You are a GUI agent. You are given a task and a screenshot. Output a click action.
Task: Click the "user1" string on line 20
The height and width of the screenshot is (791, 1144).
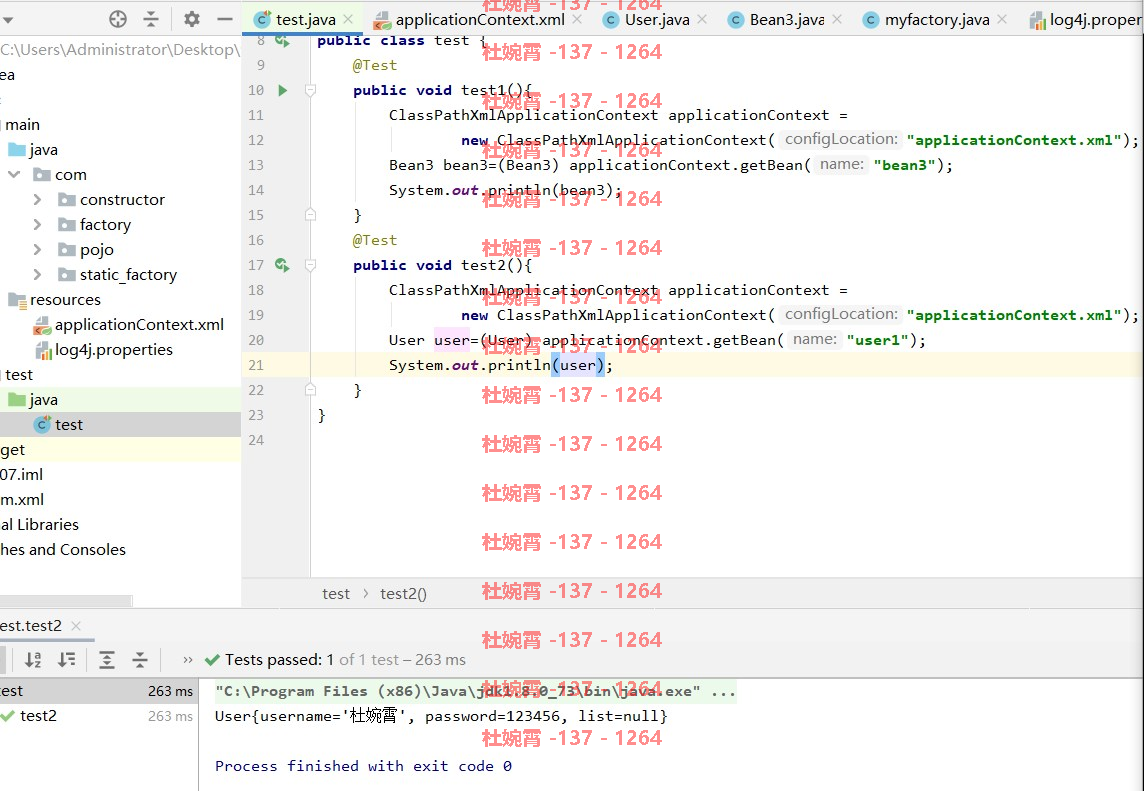pyautogui.click(x=877, y=340)
